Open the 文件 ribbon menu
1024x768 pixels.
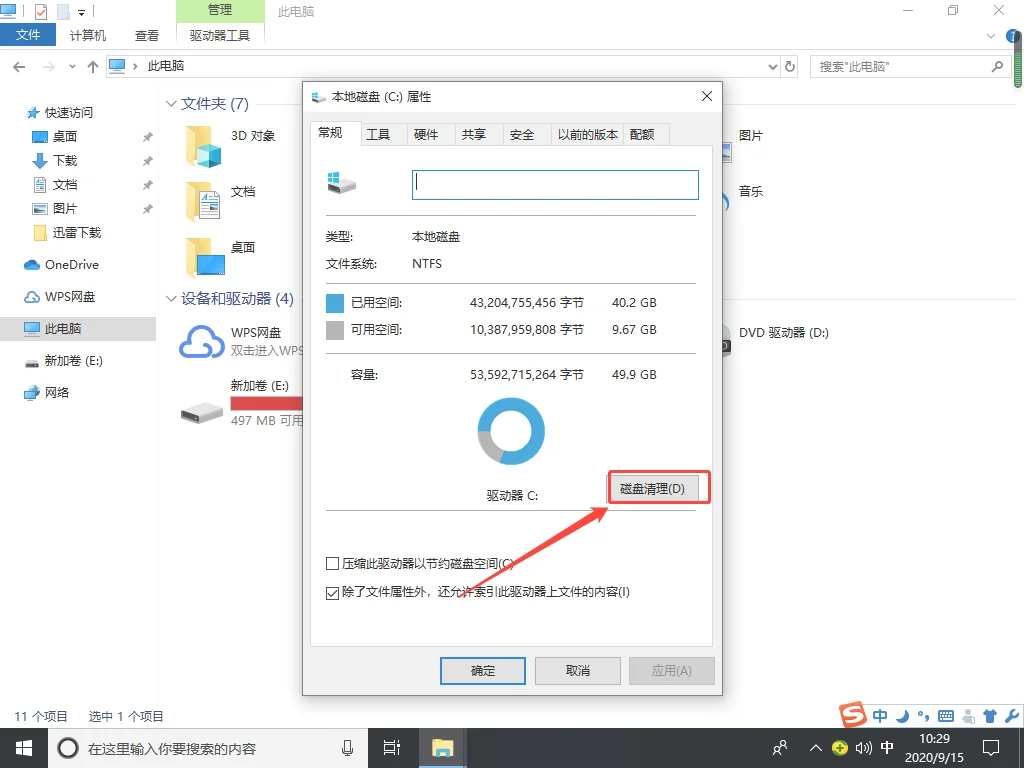[x=27, y=35]
